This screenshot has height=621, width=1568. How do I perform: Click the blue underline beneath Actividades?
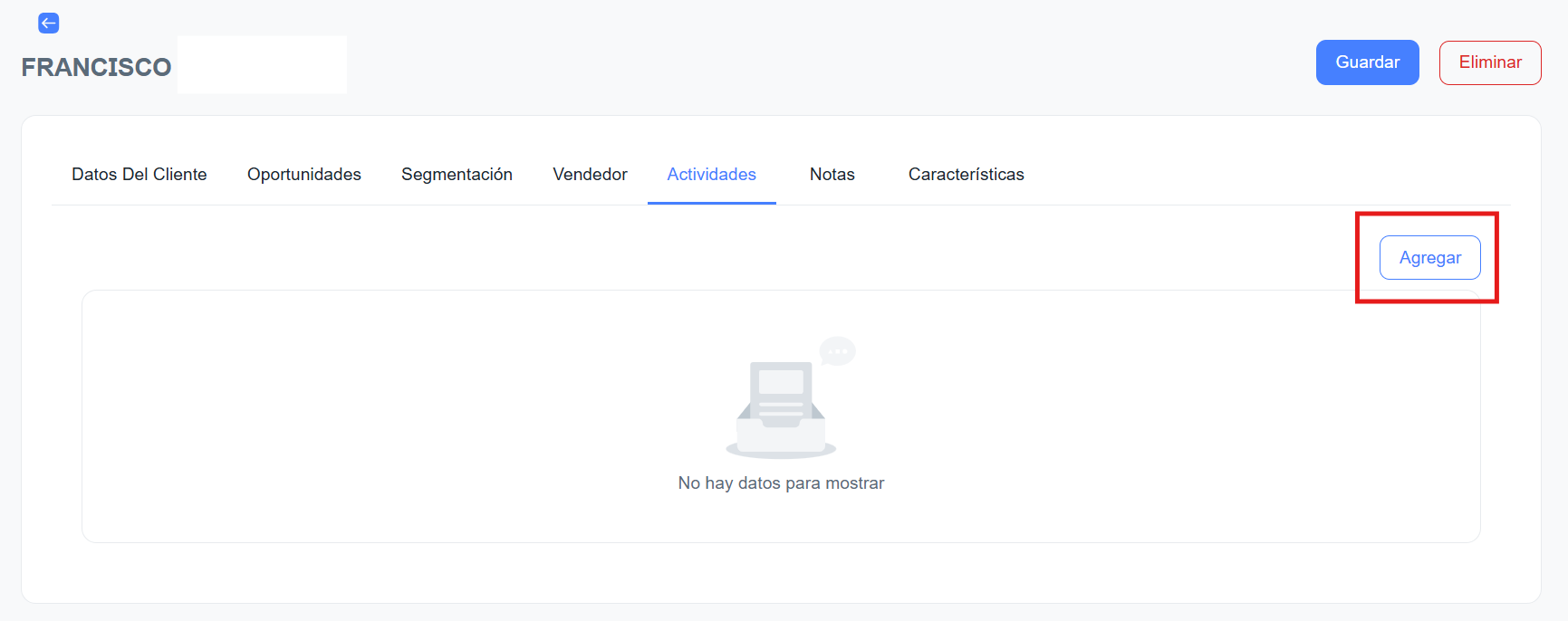[x=711, y=203]
